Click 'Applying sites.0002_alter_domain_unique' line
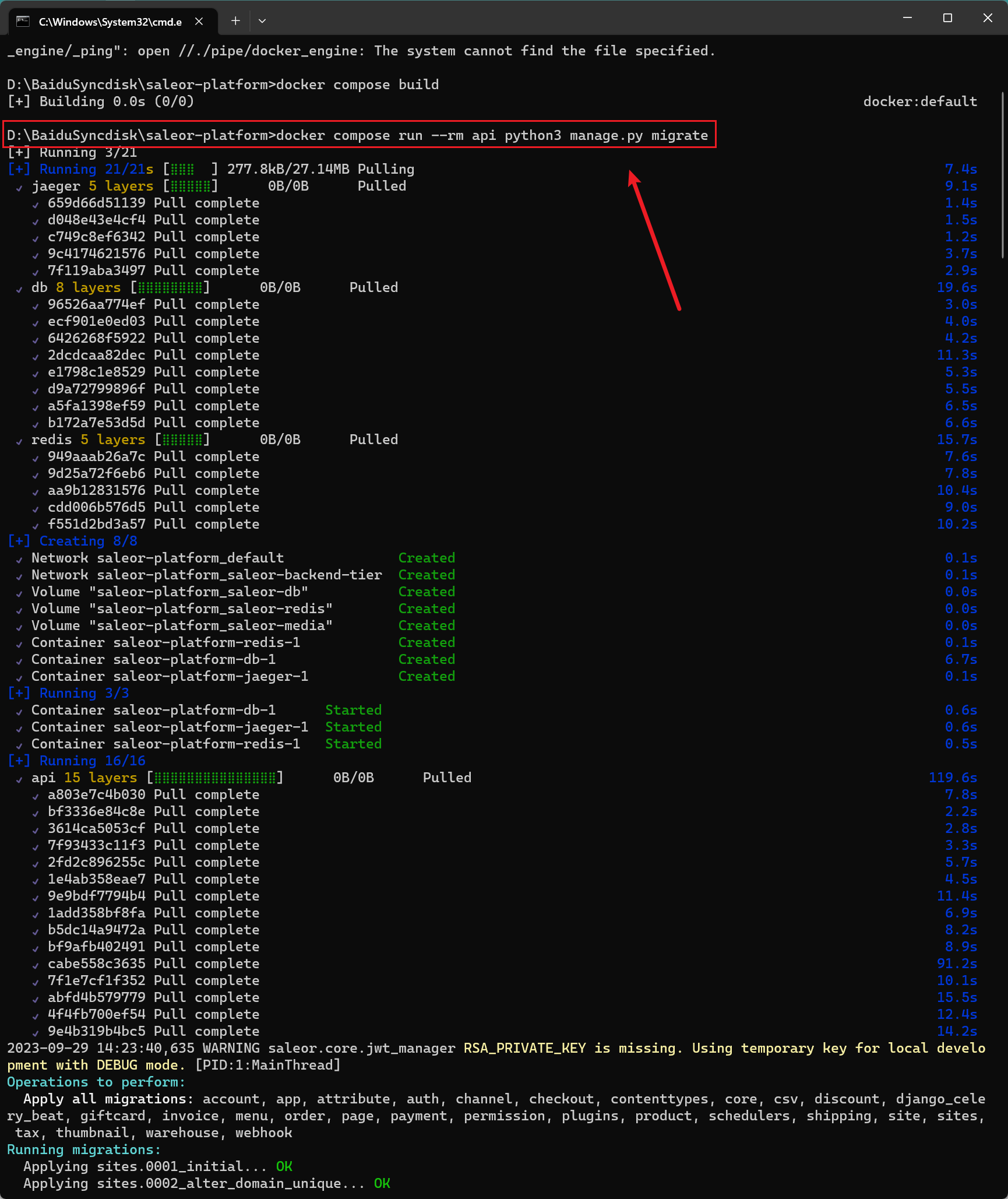This screenshot has height=1199, width=1008. point(207,1183)
